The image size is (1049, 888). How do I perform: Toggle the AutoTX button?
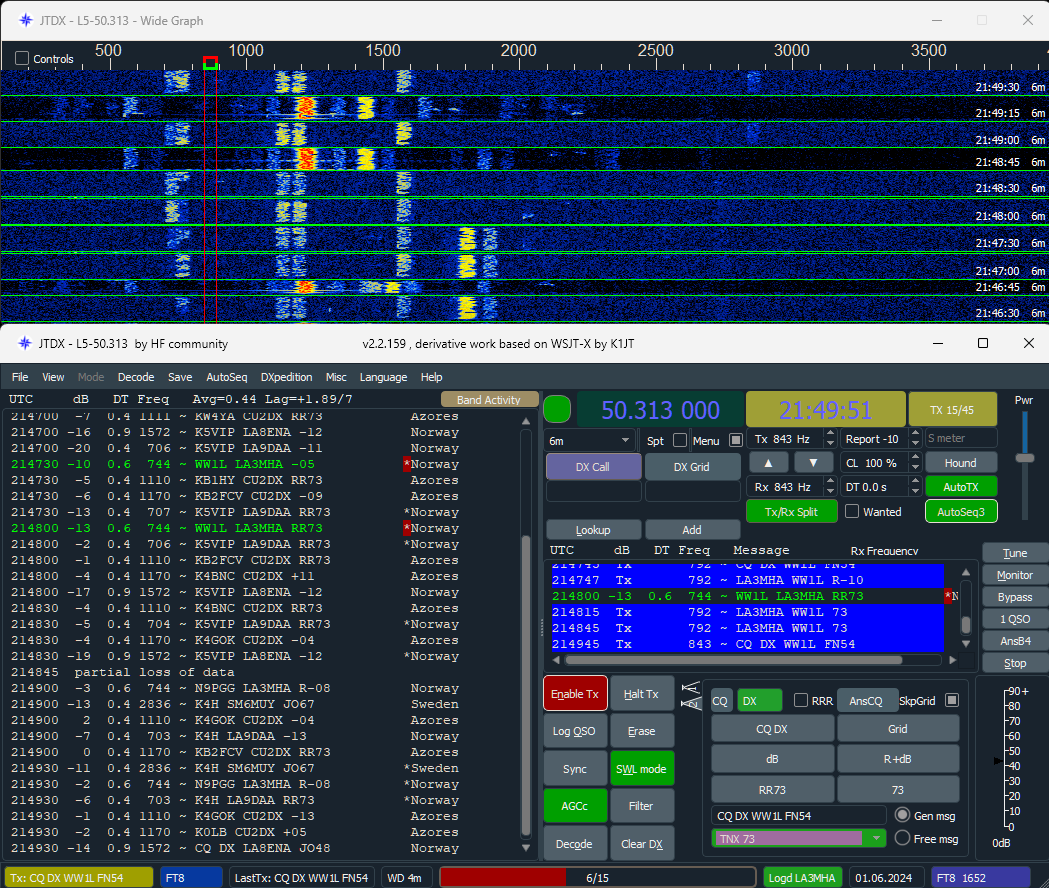(961, 487)
